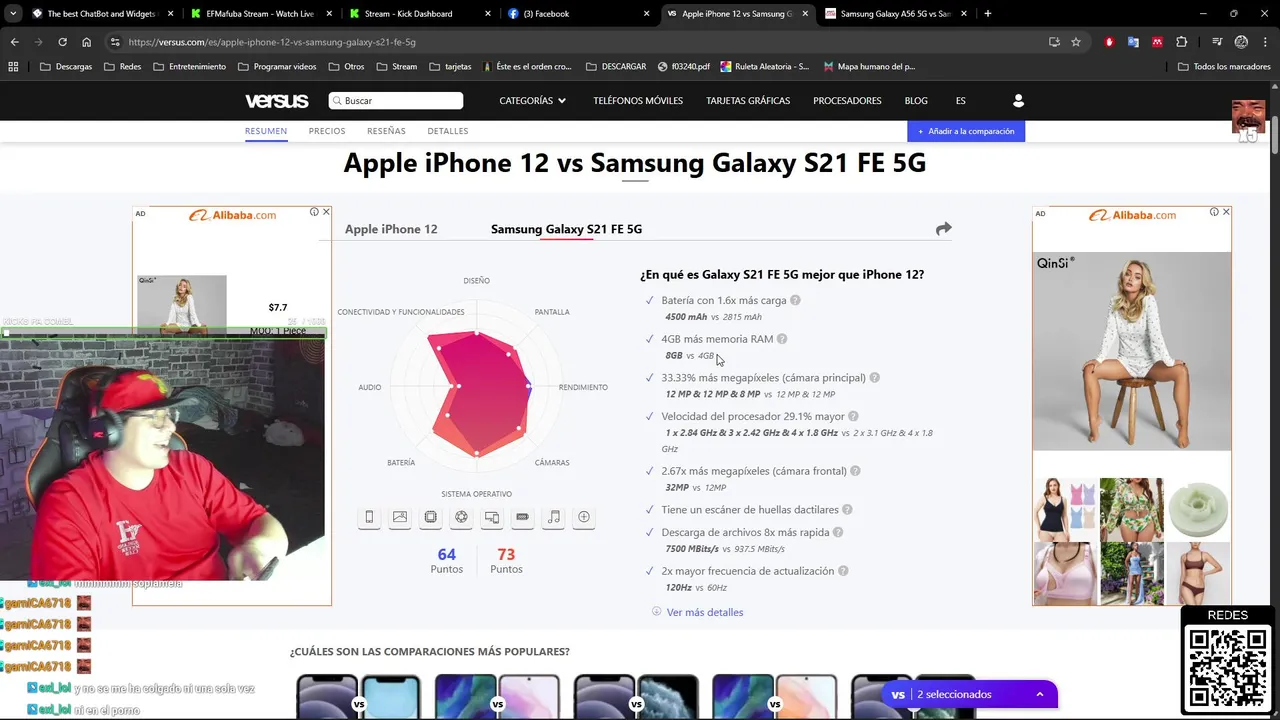Open the design (phone) category icon
This screenshot has height=720, width=1280.
click(x=369, y=517)
